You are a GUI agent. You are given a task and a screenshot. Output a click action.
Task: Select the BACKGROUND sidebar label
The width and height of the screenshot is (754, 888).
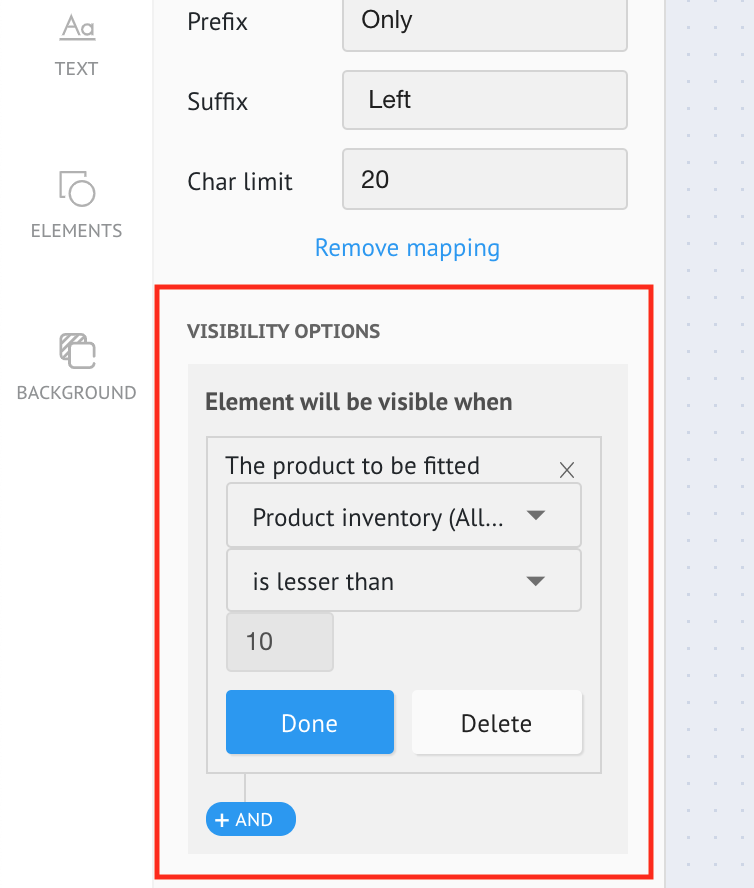(77, 393)
